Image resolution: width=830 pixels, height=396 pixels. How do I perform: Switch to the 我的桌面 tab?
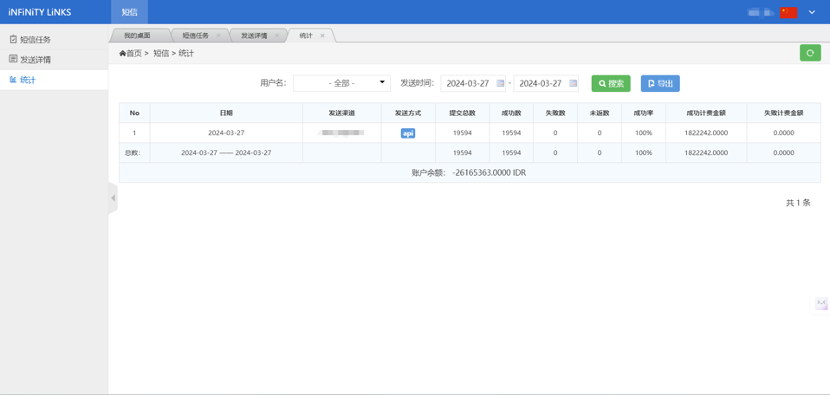pyautogui.click(x=138, y=35)
